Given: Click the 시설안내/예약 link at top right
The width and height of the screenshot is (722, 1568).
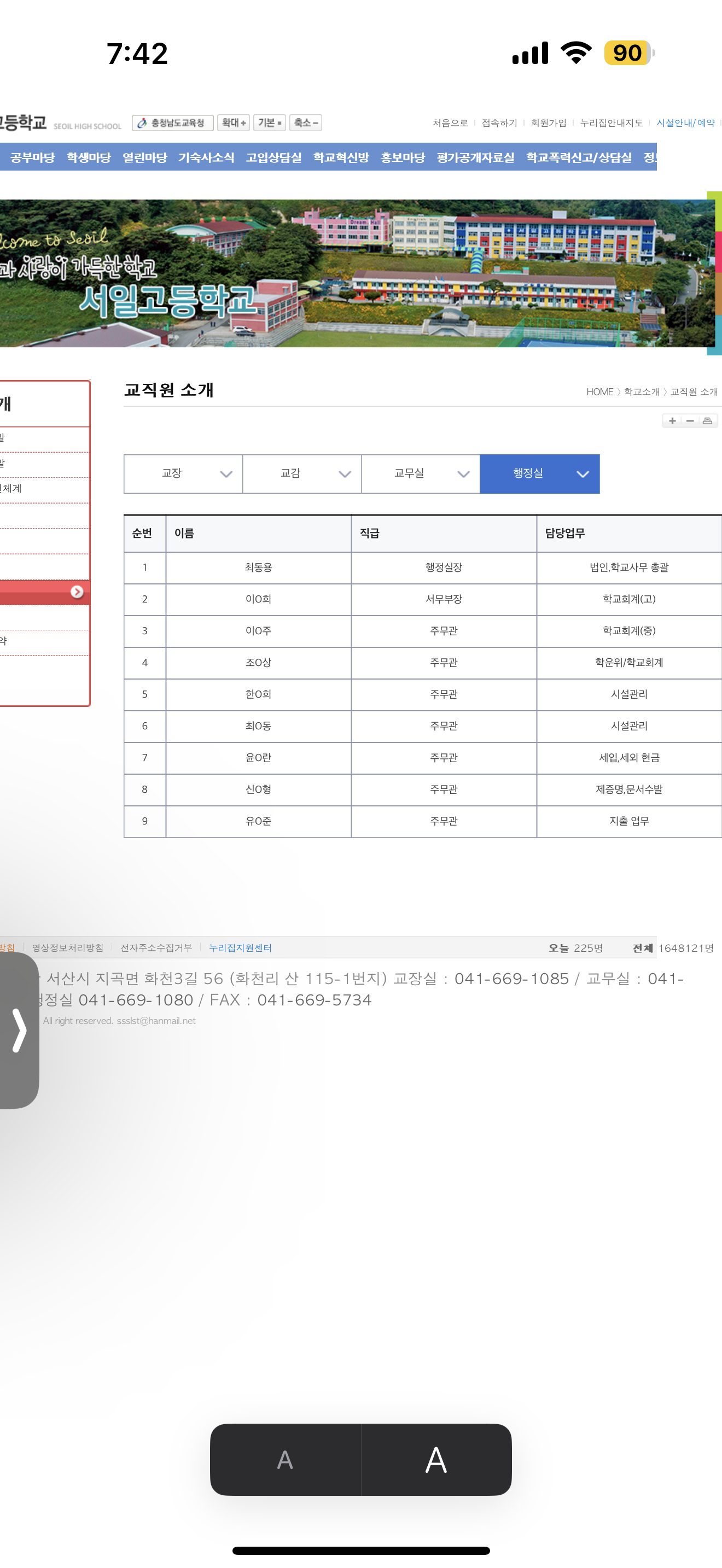Looking at the screenshot, I should point(685,123).
